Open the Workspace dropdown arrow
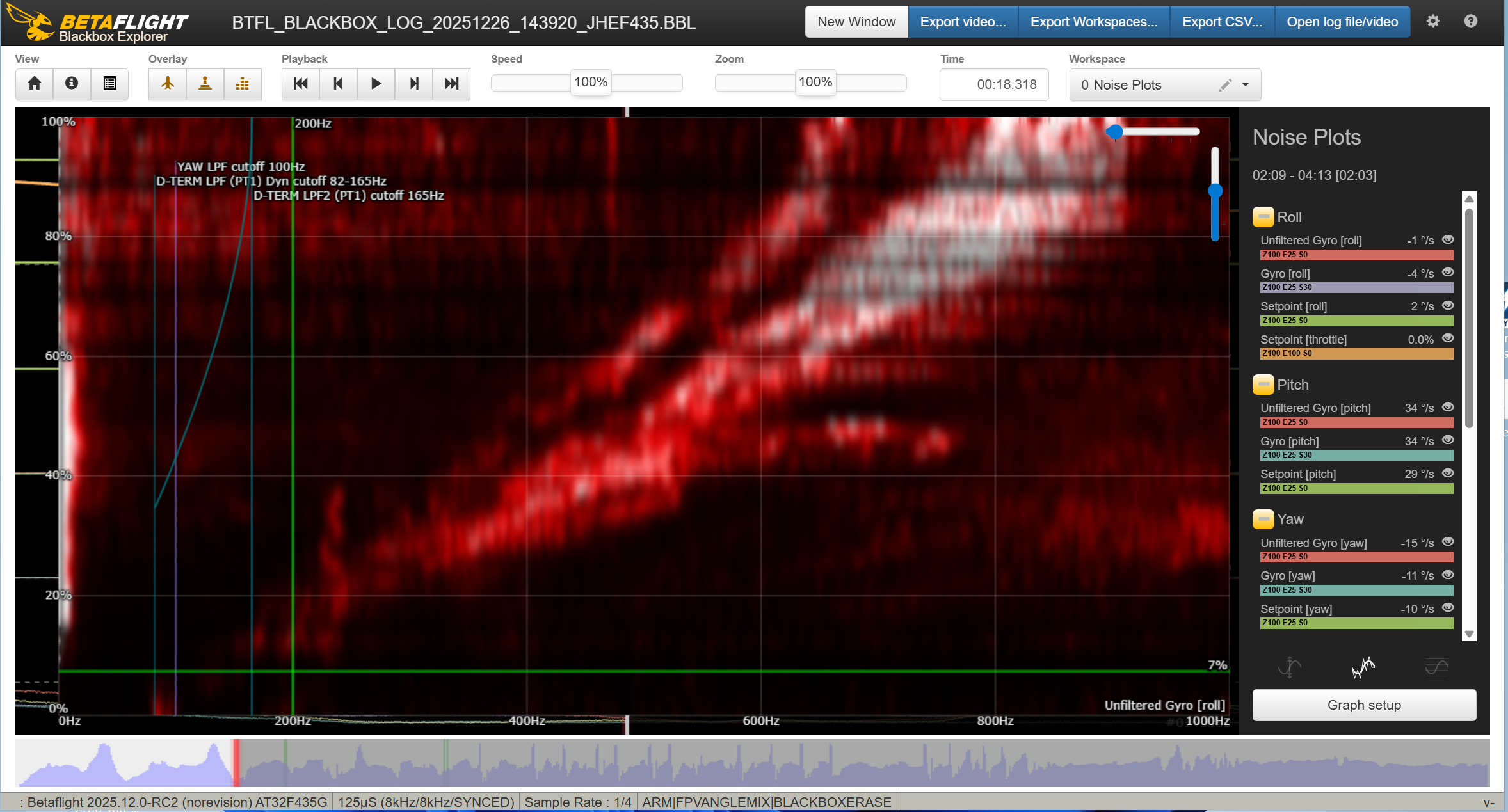The width and height of the screenshot is (1508, 812). click(x=1246, y=85)
